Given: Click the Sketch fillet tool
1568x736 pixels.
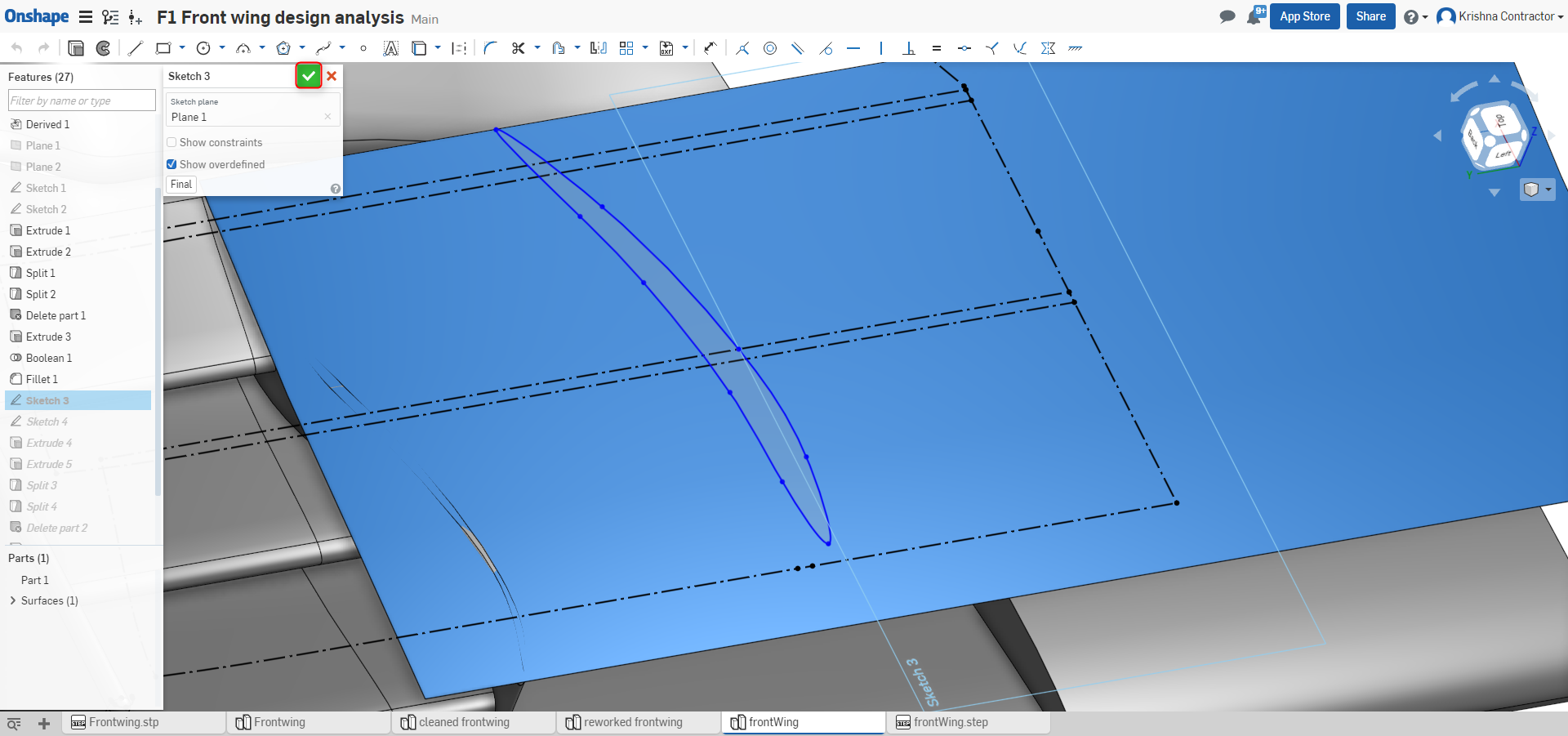Looking at the screenshot, I should [490, 48].
